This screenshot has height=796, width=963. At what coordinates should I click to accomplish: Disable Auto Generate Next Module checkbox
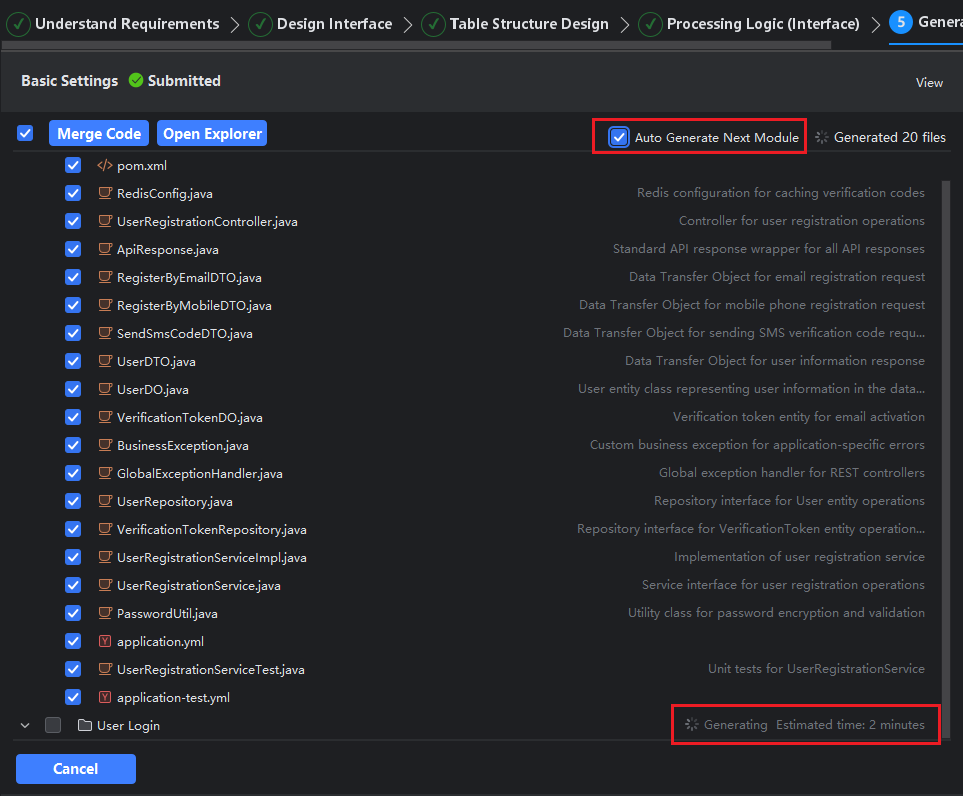(619, 137)
